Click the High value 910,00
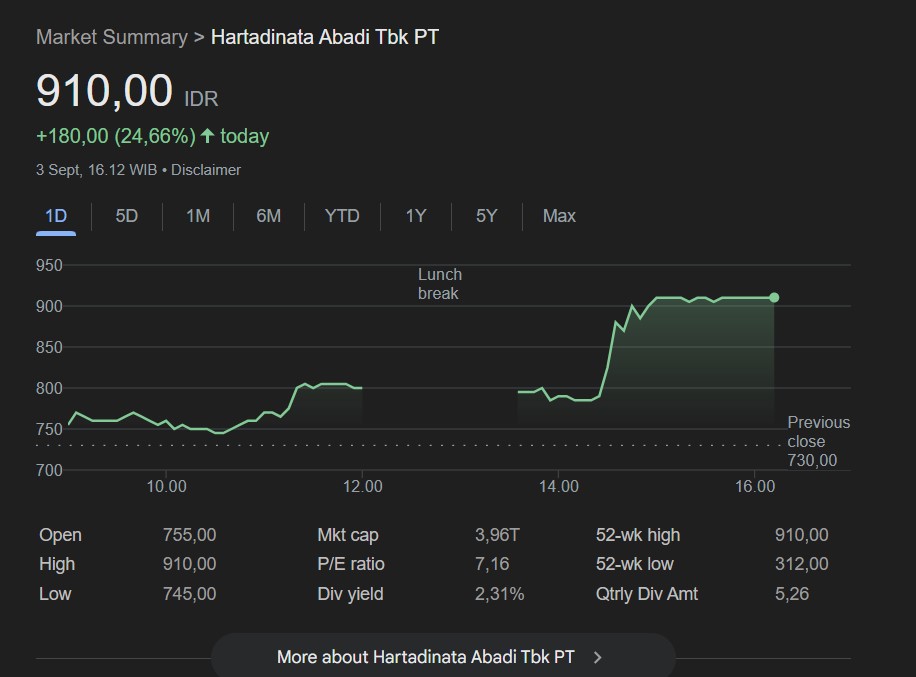This screenshot has height=677, width=916. click(x=189, y=564)
